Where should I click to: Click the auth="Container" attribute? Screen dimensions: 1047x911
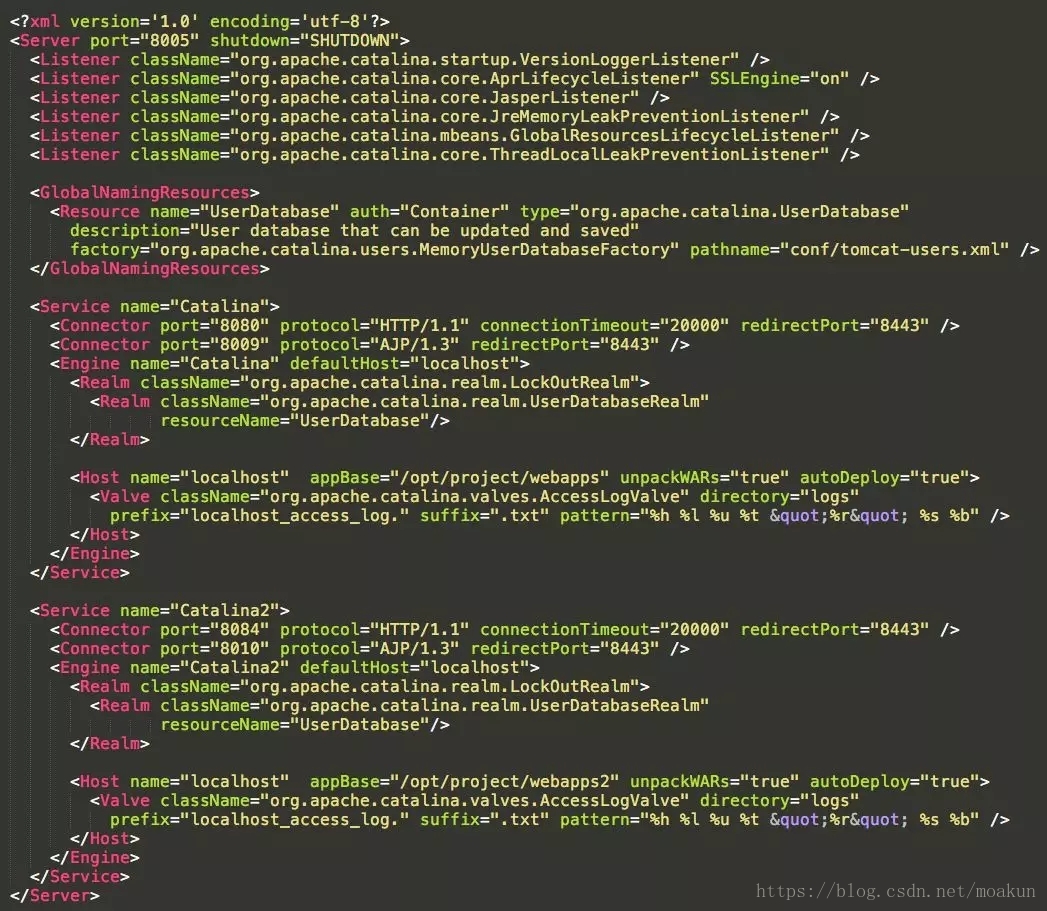point(429,212)
